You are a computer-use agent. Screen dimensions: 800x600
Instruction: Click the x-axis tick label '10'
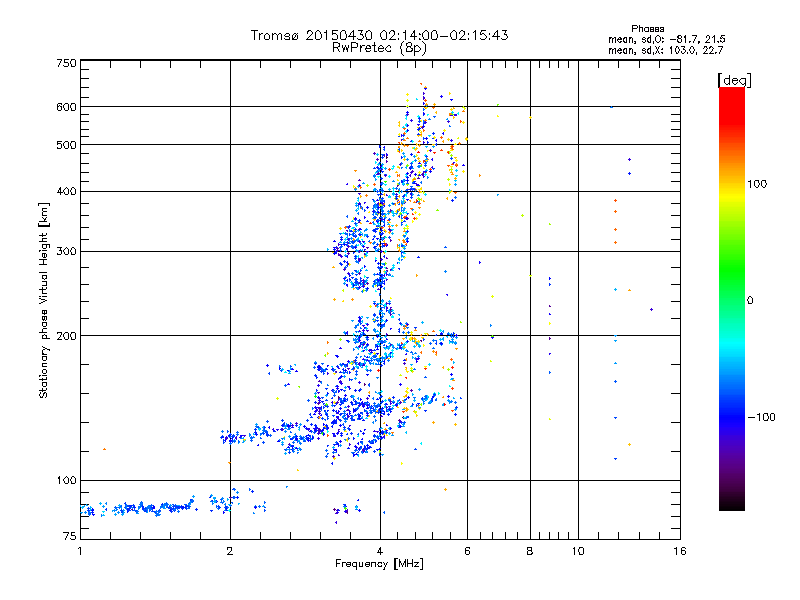point(578,551)
